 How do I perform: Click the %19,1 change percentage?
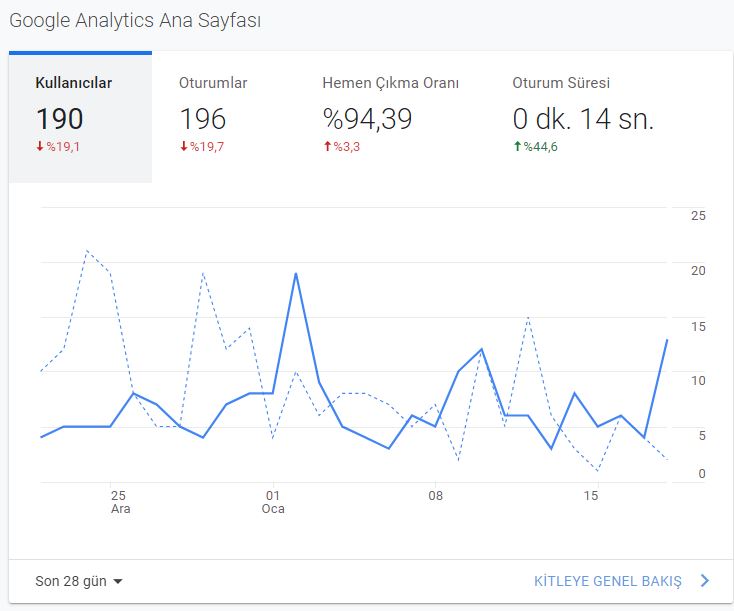pos(63,147)
